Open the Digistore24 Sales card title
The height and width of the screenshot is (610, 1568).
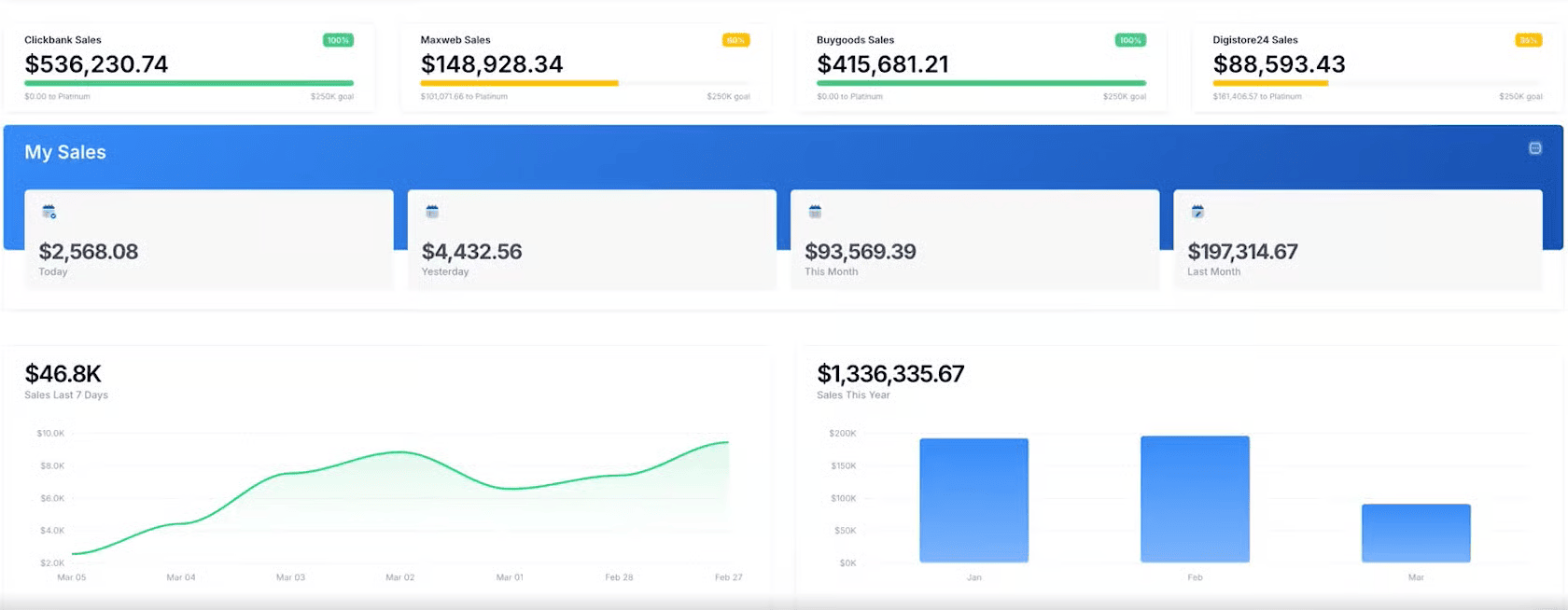tap(1254, 40)
